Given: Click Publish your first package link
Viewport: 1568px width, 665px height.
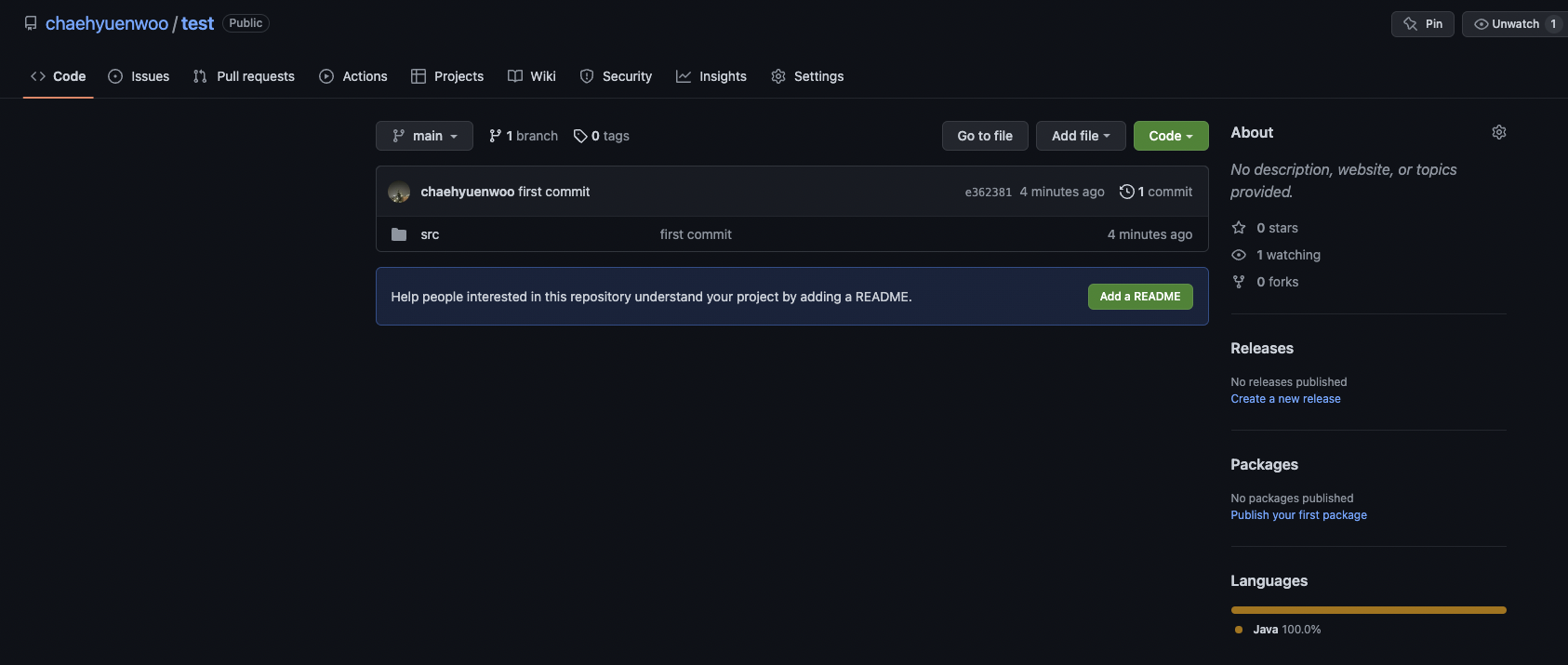Looking at the screenshot, I should (1298, 515).
